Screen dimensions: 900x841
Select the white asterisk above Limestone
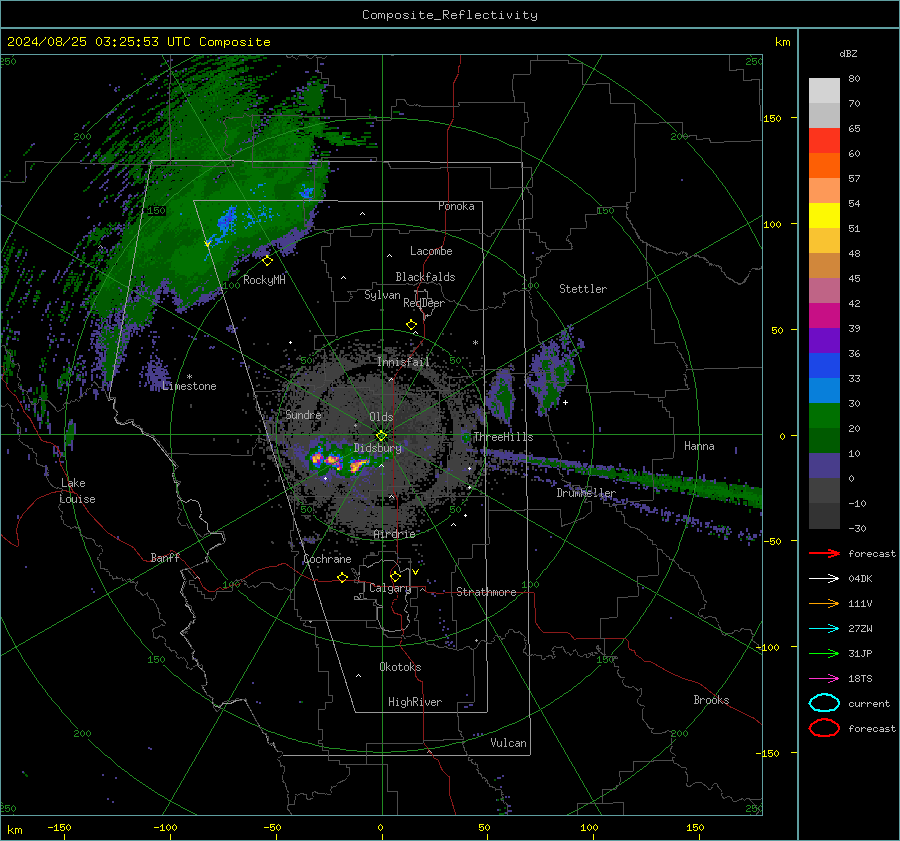pos(189,377)
